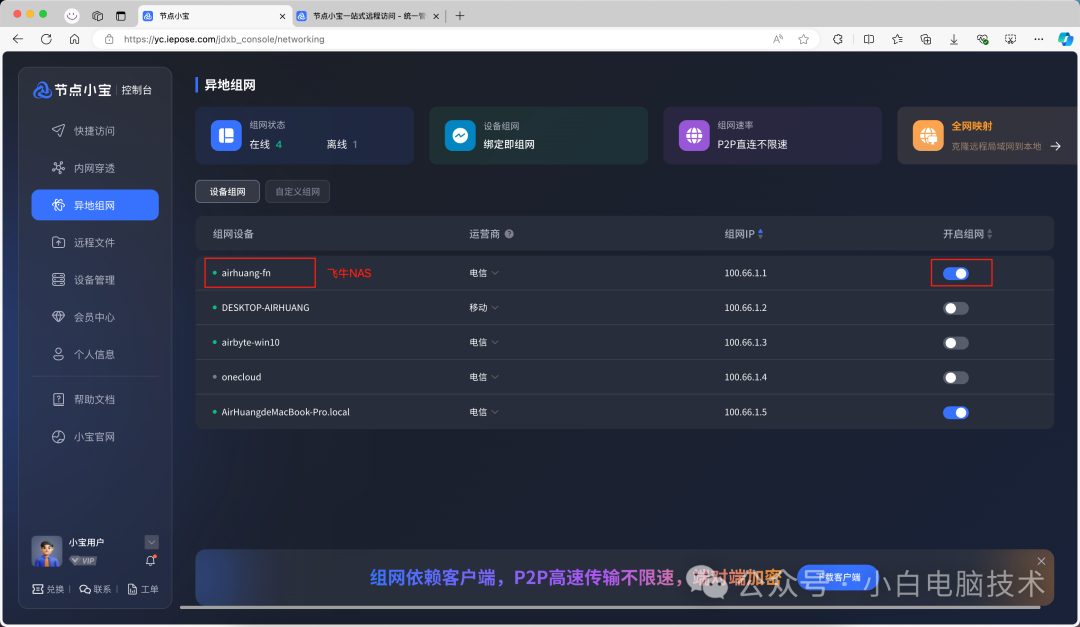Screen dimensions: 1080x627
Task: Open the 电信 carrier dropdown for airbyte-win10
Action: [x=483, y=342]
